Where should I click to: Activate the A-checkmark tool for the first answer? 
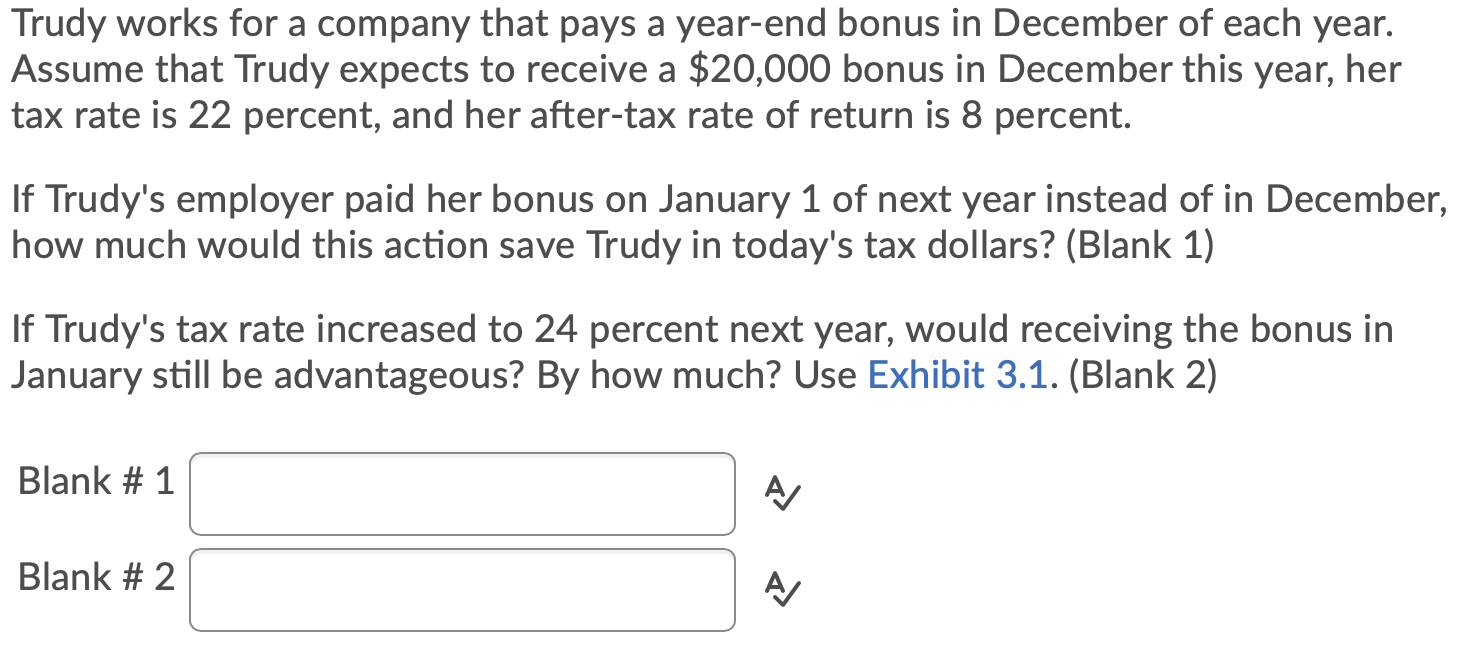[781, 494]
